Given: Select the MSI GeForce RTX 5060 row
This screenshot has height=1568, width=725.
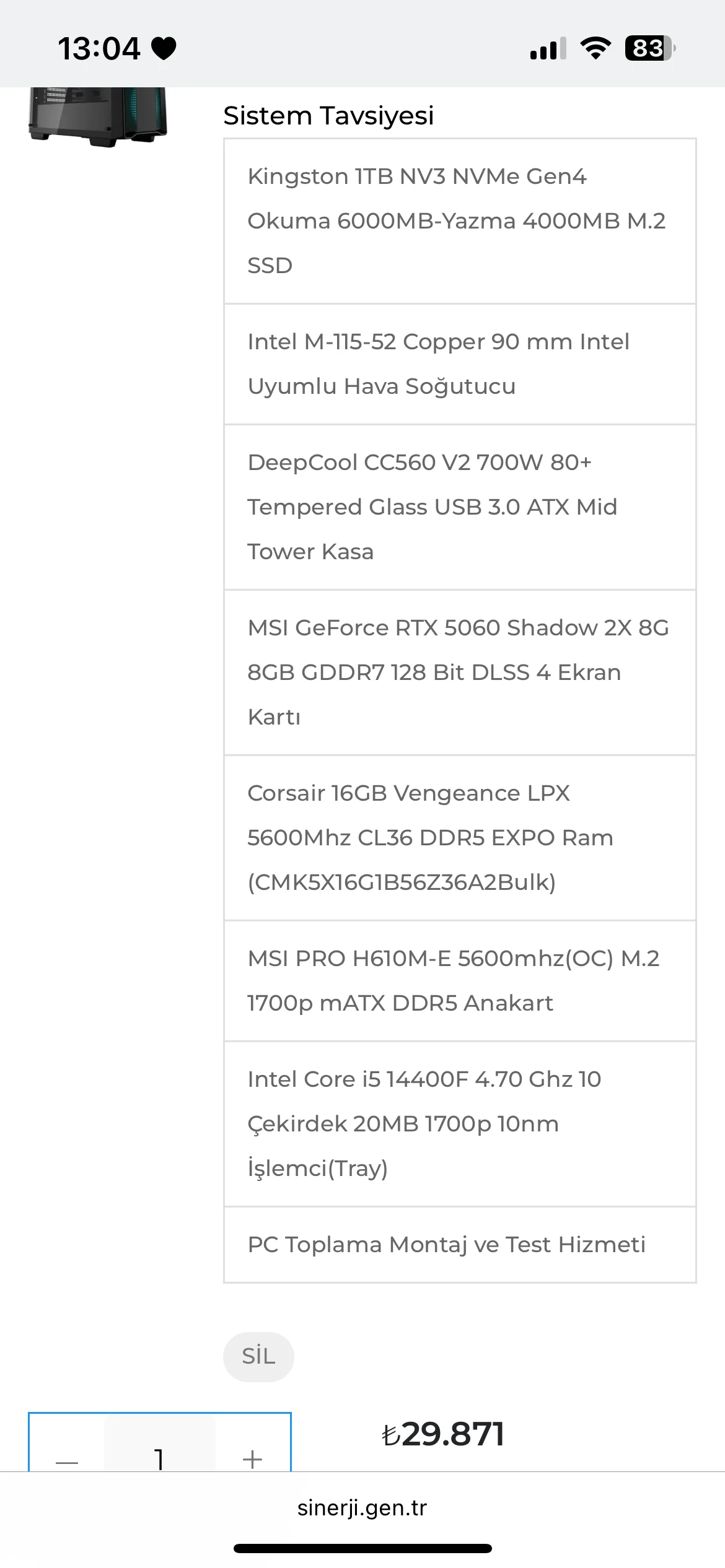Looking at the screenshot, I should point(460,673).
